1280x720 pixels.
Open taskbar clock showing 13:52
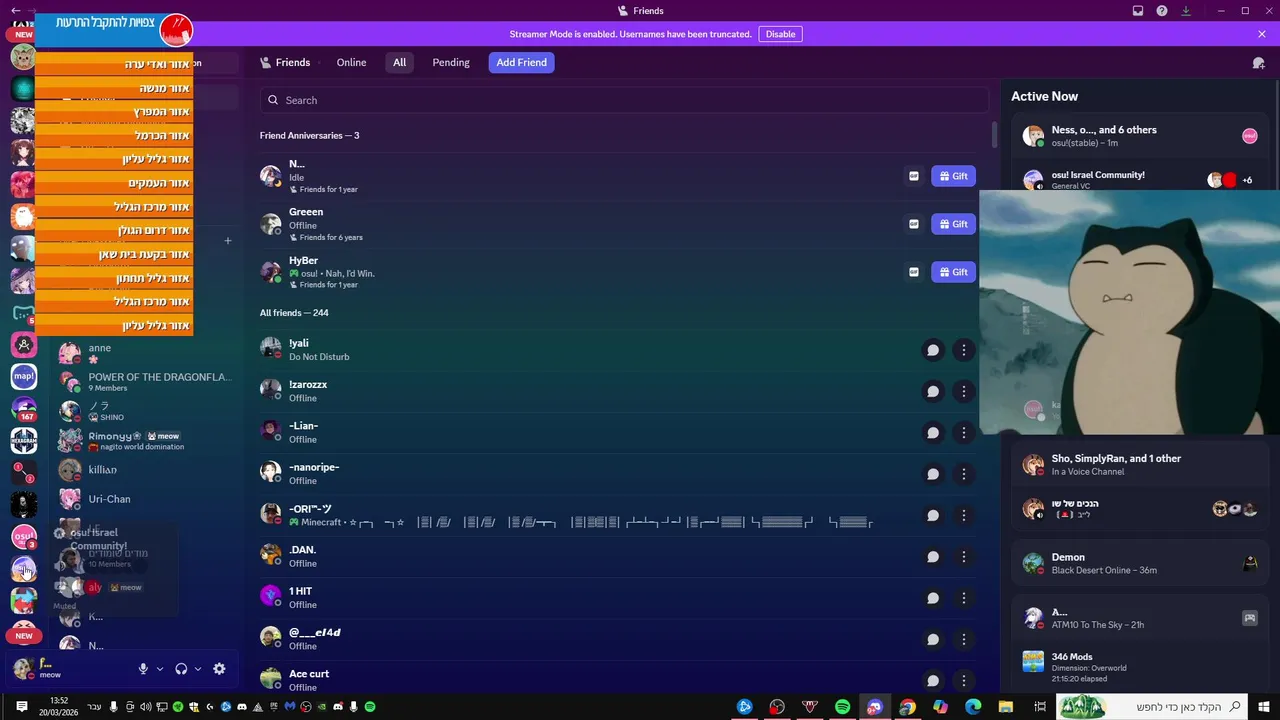coord(59,707)
